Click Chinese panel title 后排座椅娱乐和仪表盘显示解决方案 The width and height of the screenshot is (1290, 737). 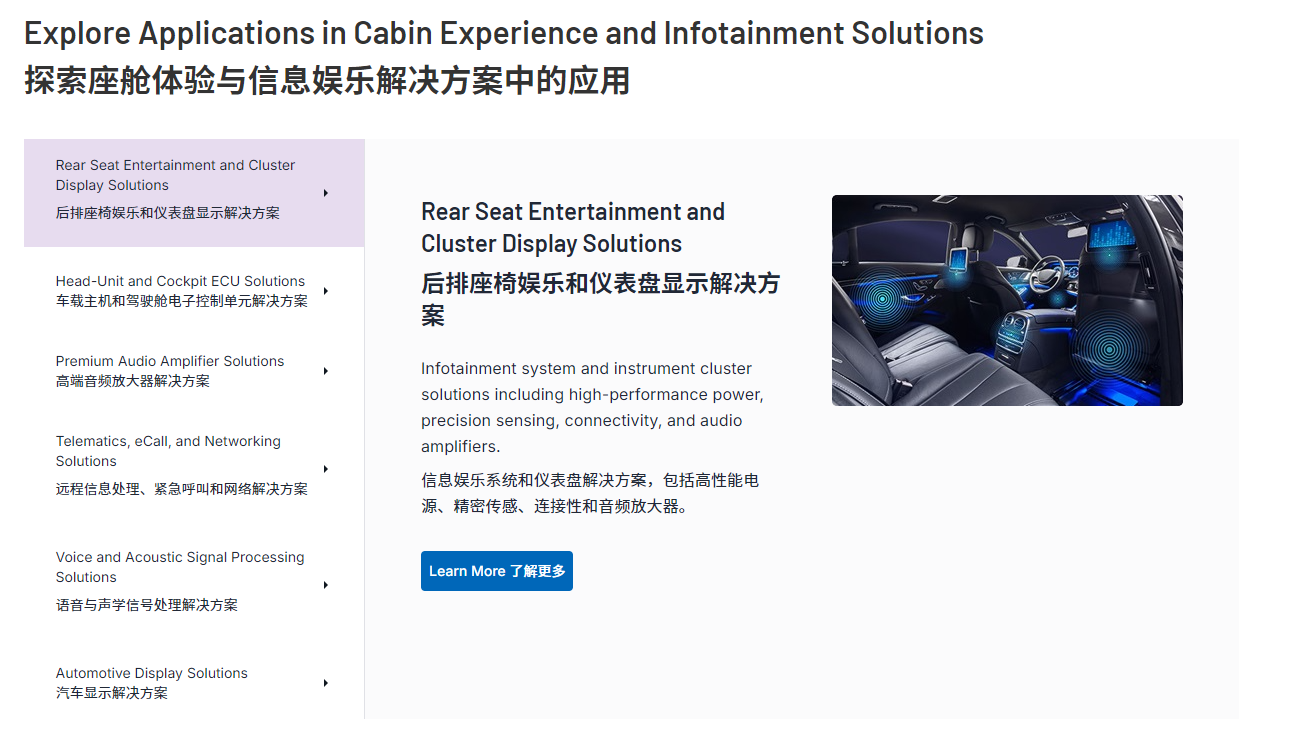600,299
